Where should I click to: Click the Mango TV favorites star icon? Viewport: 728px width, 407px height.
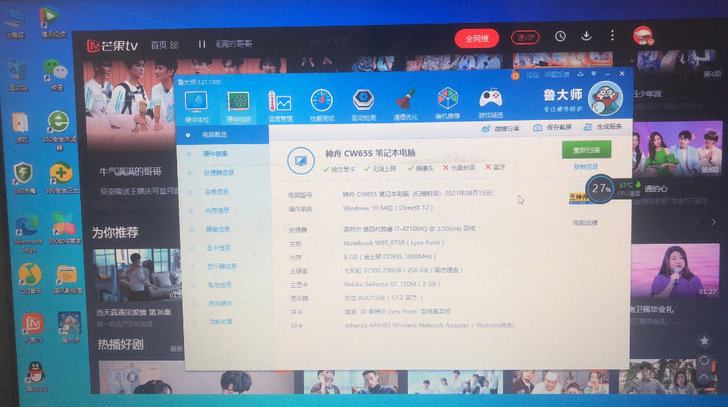704,341
